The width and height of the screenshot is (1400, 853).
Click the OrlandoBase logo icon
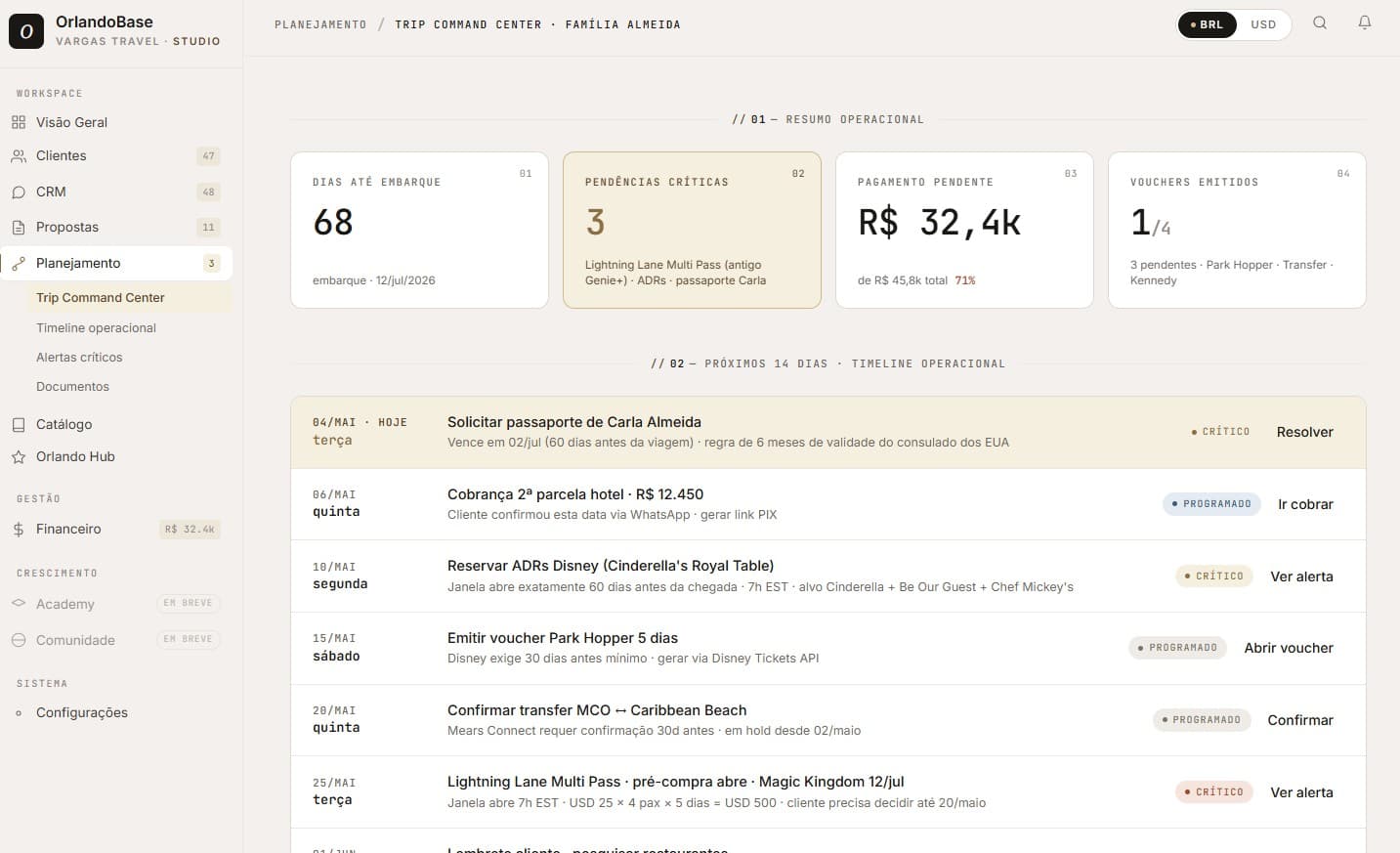click(26, 31)
